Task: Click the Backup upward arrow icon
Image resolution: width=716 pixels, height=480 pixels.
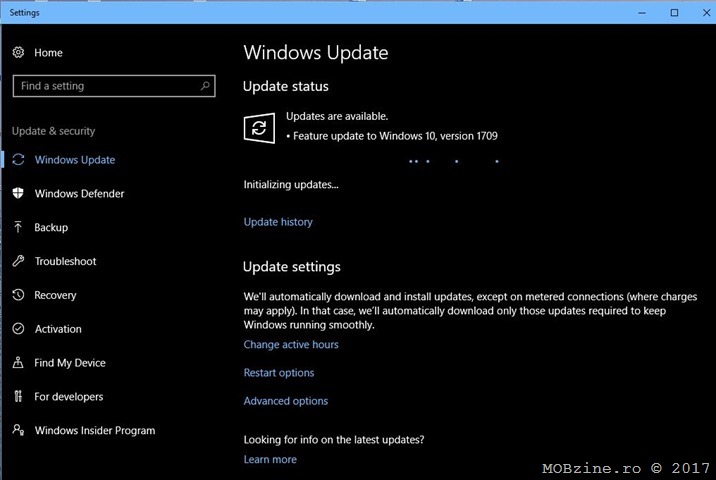Action: click(x=18, y=227)
